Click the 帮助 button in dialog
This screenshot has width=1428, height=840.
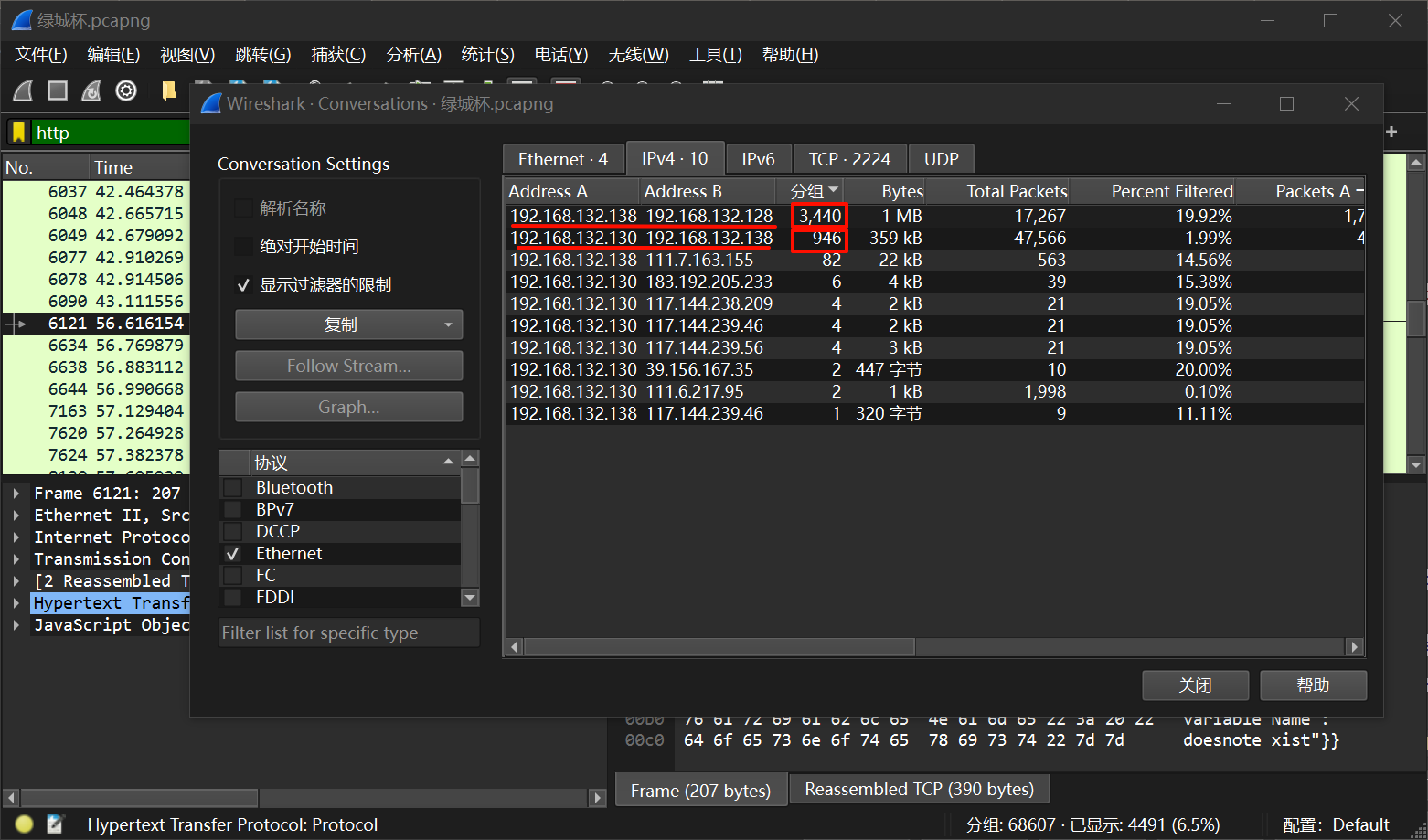click(x=1313, y=686)
